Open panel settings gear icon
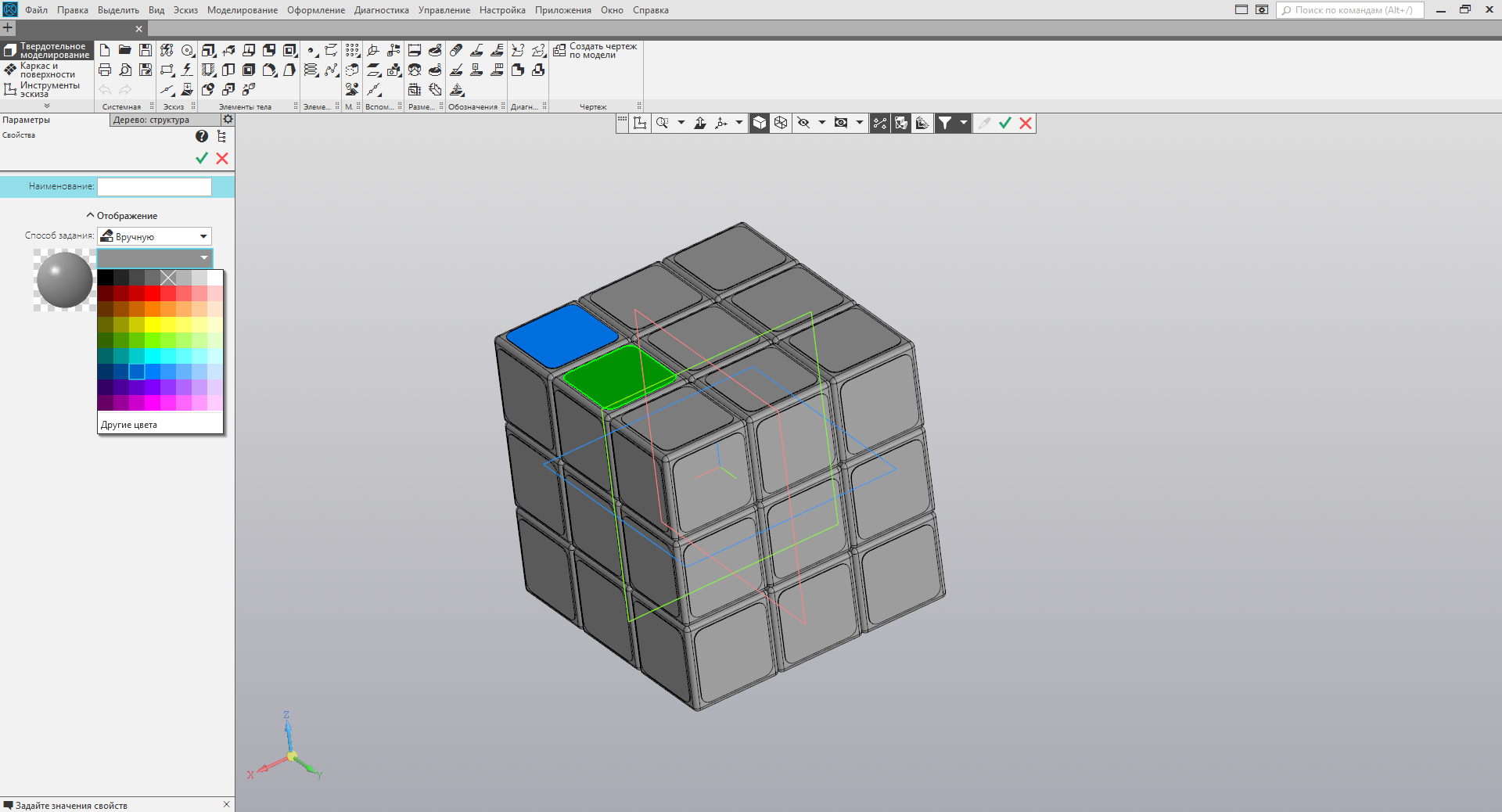 coord(228,120)
